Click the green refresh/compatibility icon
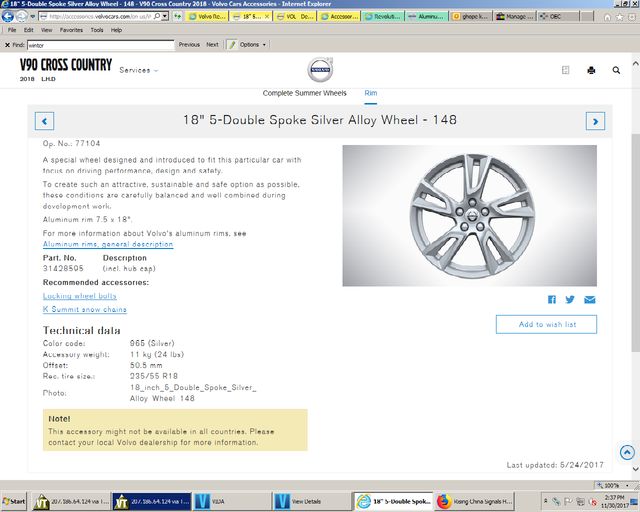Screen dimensions: 640x512 [177, 16]
